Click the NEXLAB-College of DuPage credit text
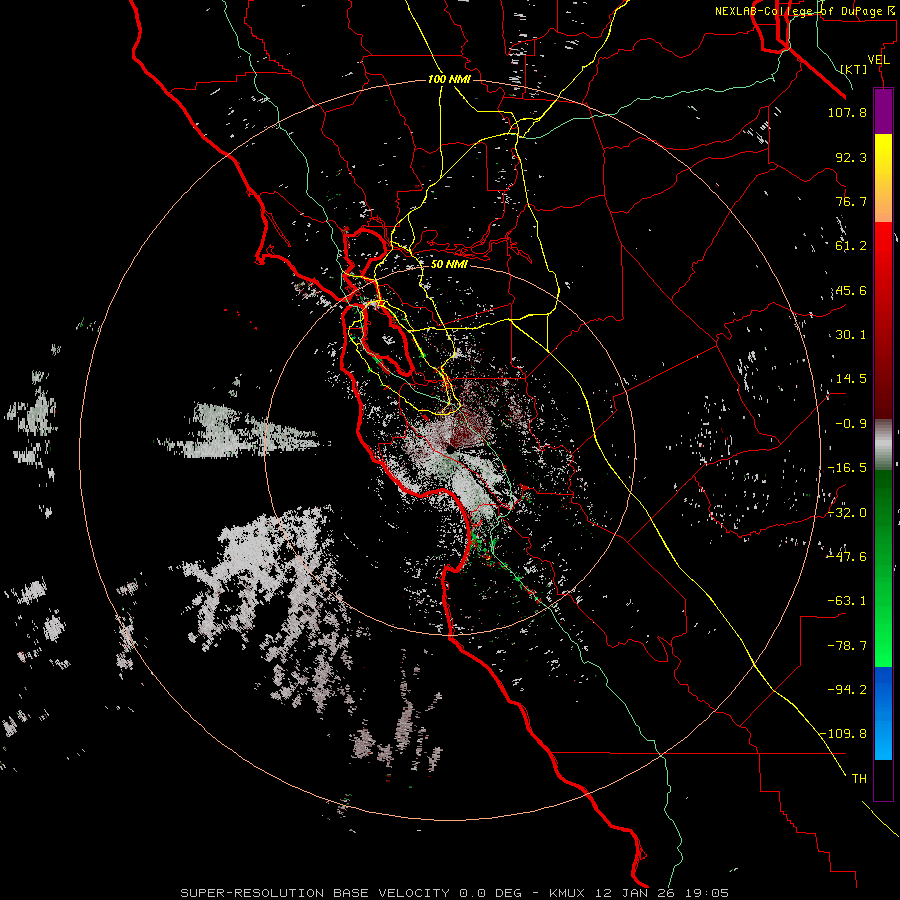Screen dimensions: 900x900 807,11
